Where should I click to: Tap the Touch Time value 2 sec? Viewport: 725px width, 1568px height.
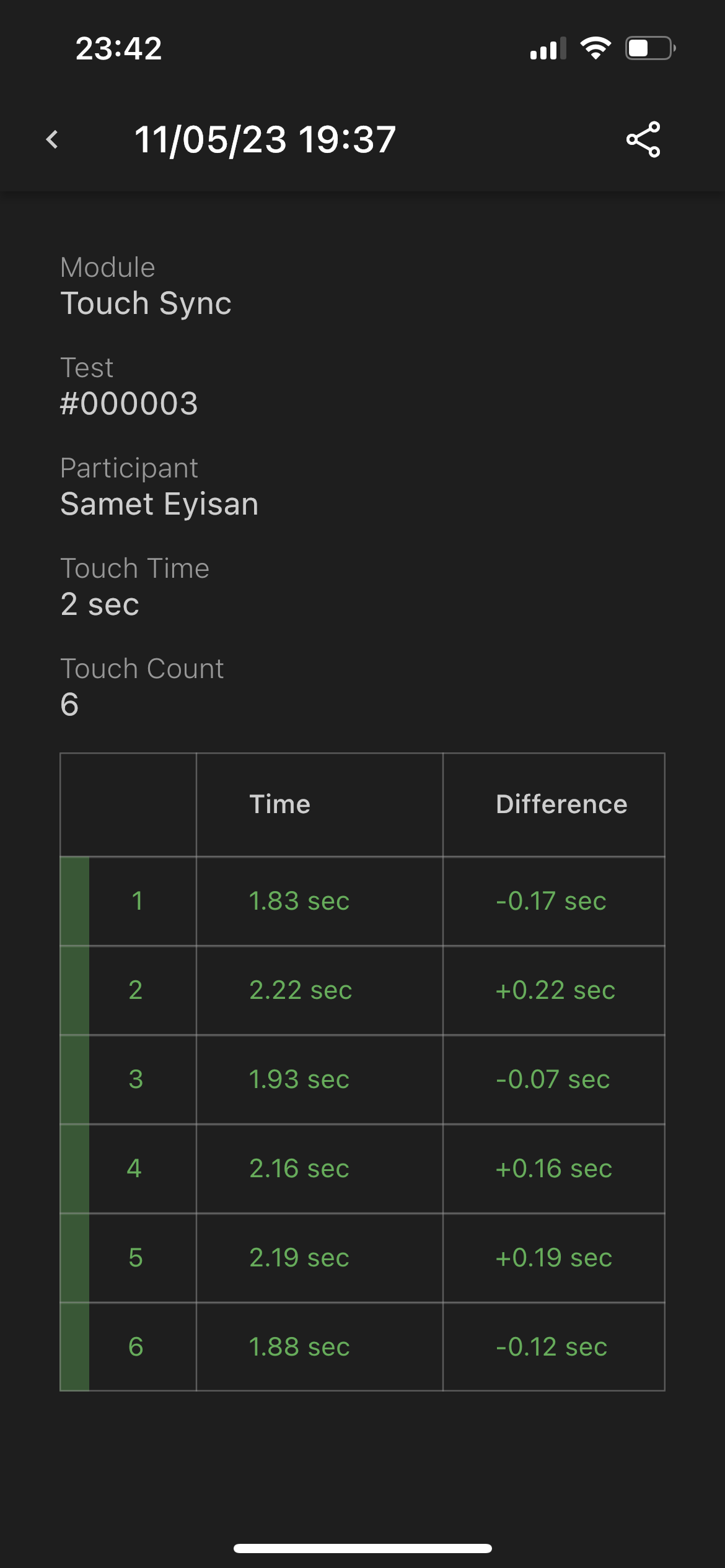[99, 604]
